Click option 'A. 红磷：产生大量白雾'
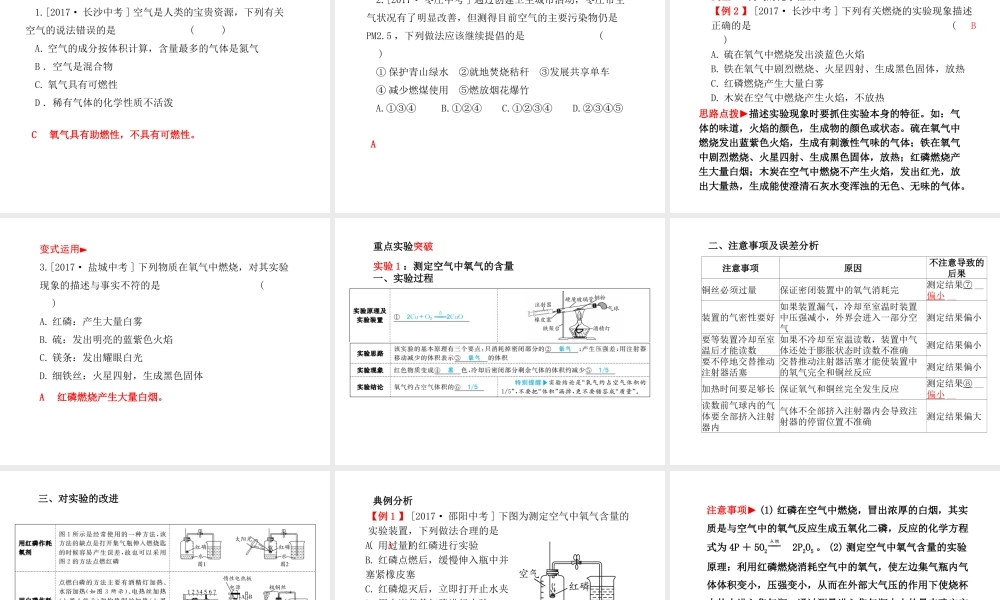The height and width of the screenshot is (600, 1000). pos(91,322)
